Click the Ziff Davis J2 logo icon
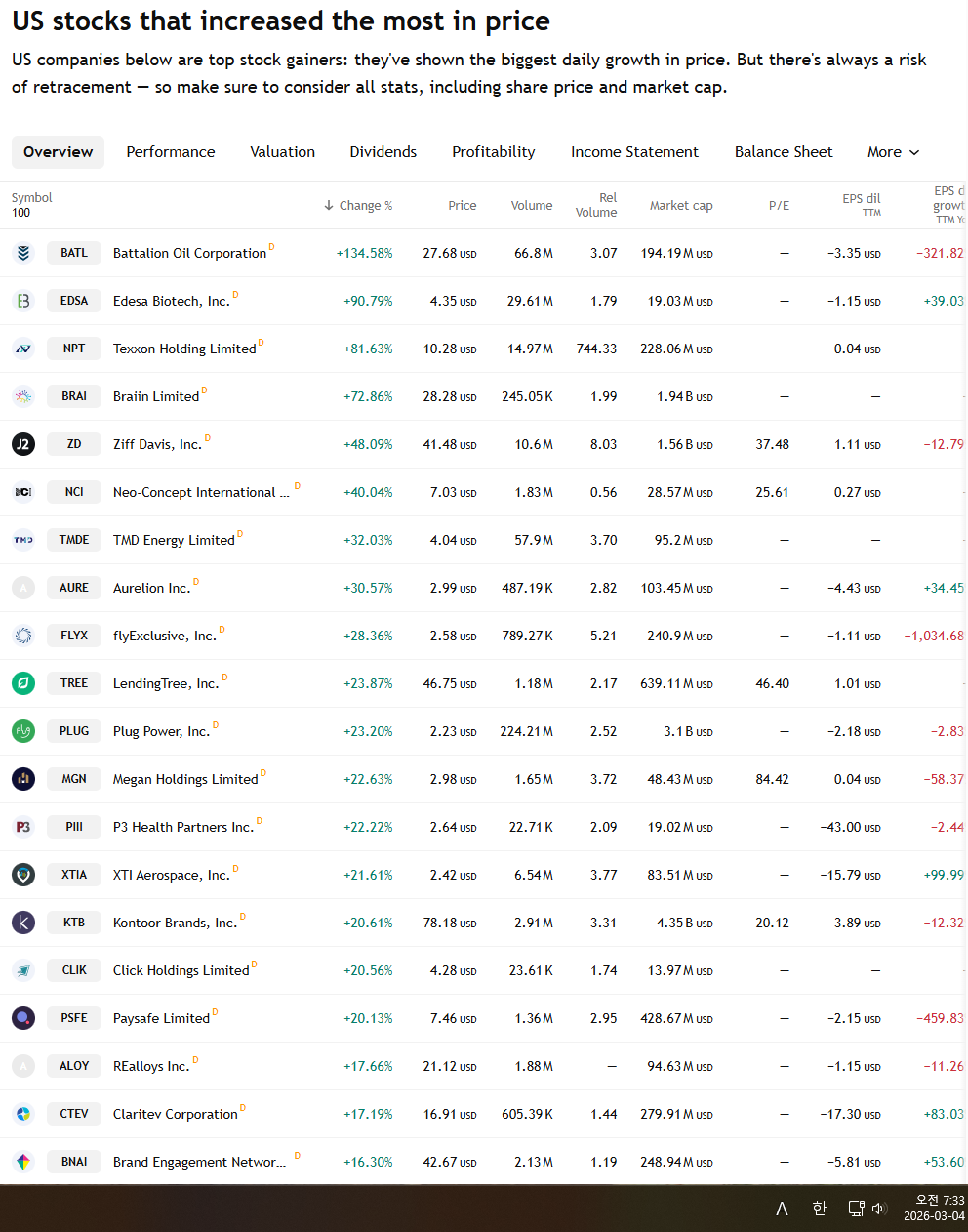Viewport: 968px width, 1232px height. (23, 444)
